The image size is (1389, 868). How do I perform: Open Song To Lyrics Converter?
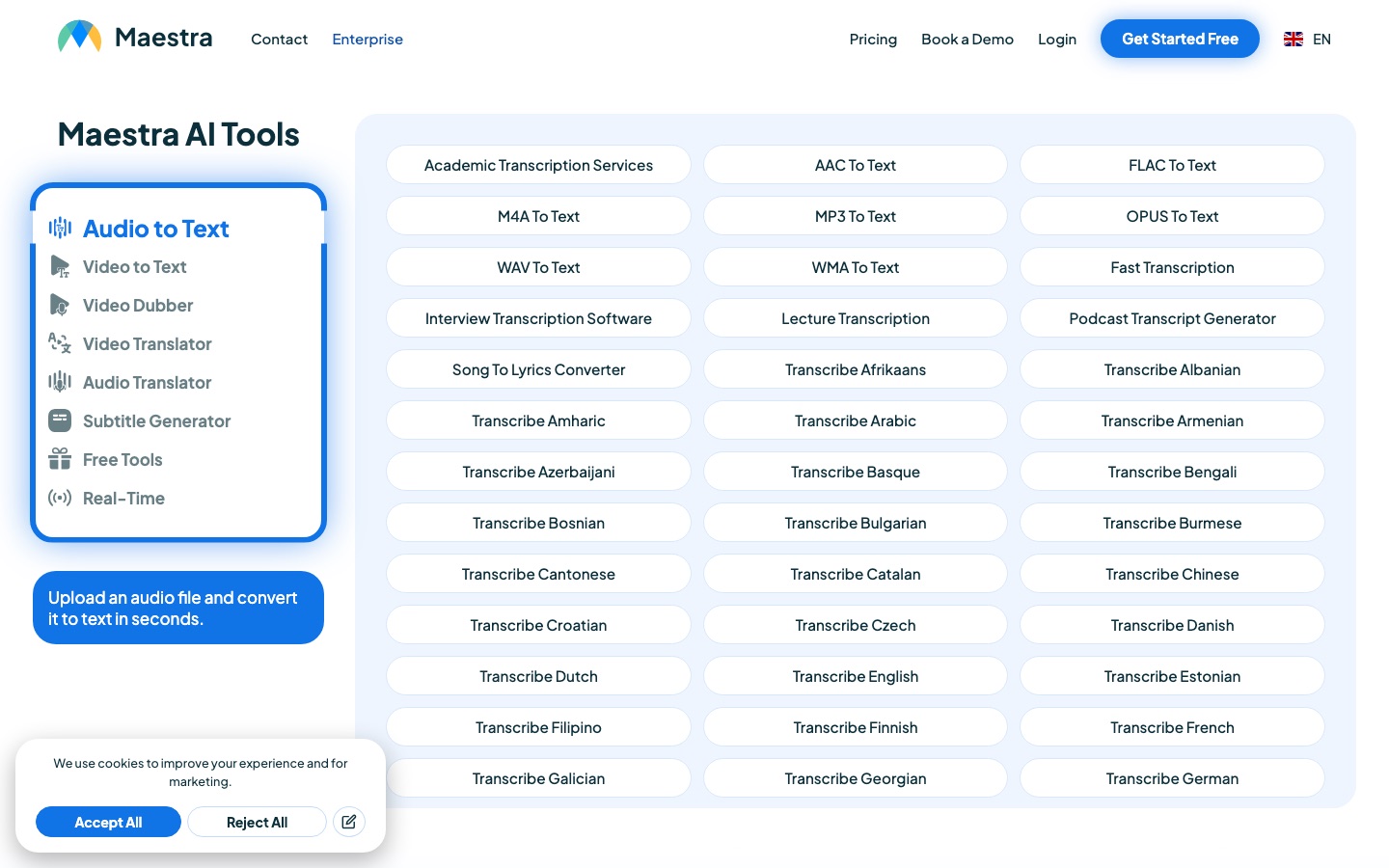point(538,369)
